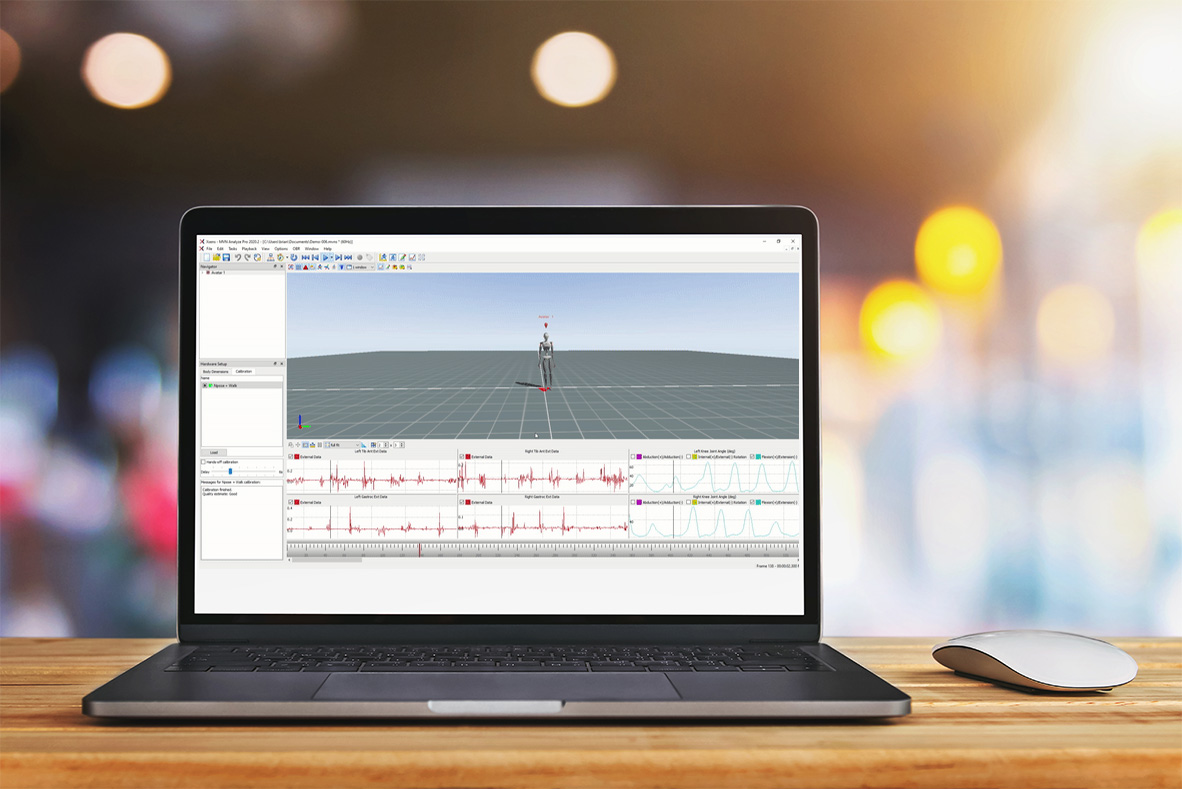The image size is (1182, 789).
Task: Click the New document toolbar icon
Action: 205,258
